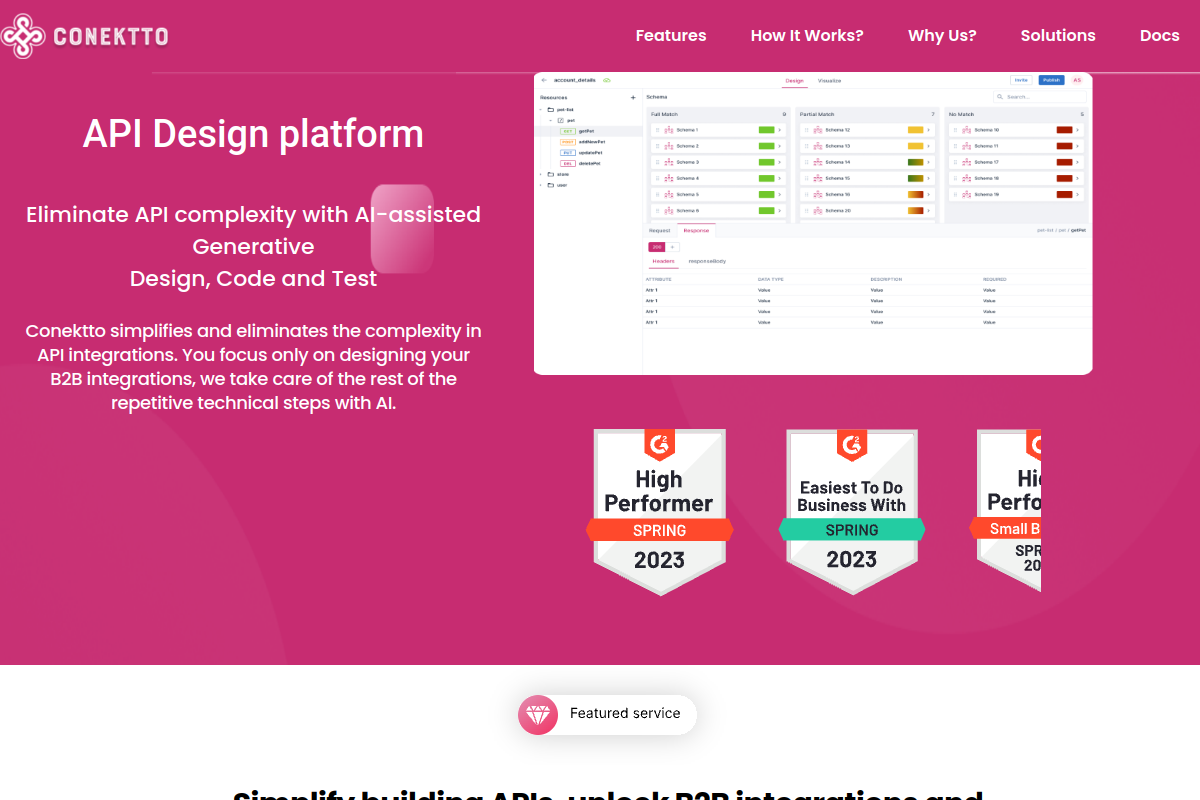The height and width of the screenshot is (800, 1200).
Task: Click the REQUIRED column header
Action: click(995, 279)
